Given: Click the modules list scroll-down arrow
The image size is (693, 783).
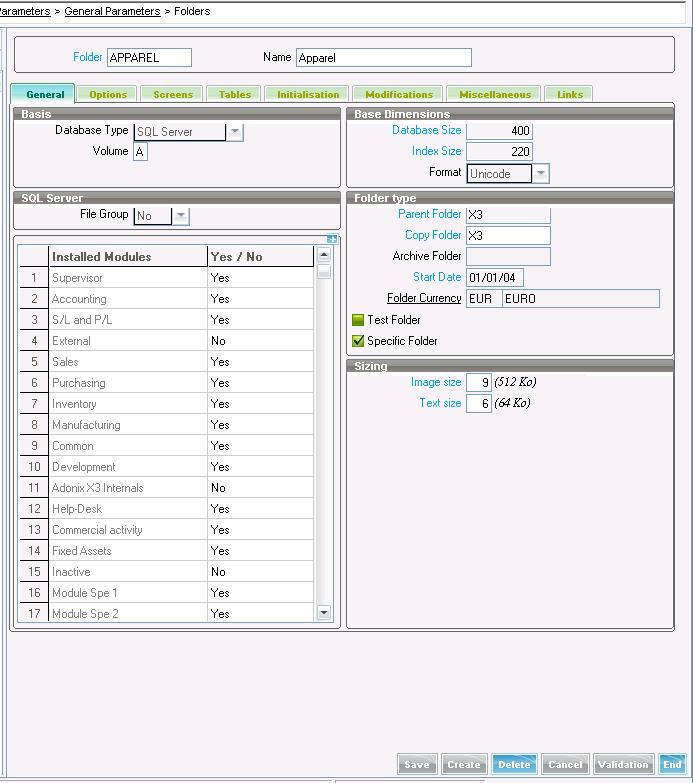Looking at the screenshot, I should coord(324,612).
